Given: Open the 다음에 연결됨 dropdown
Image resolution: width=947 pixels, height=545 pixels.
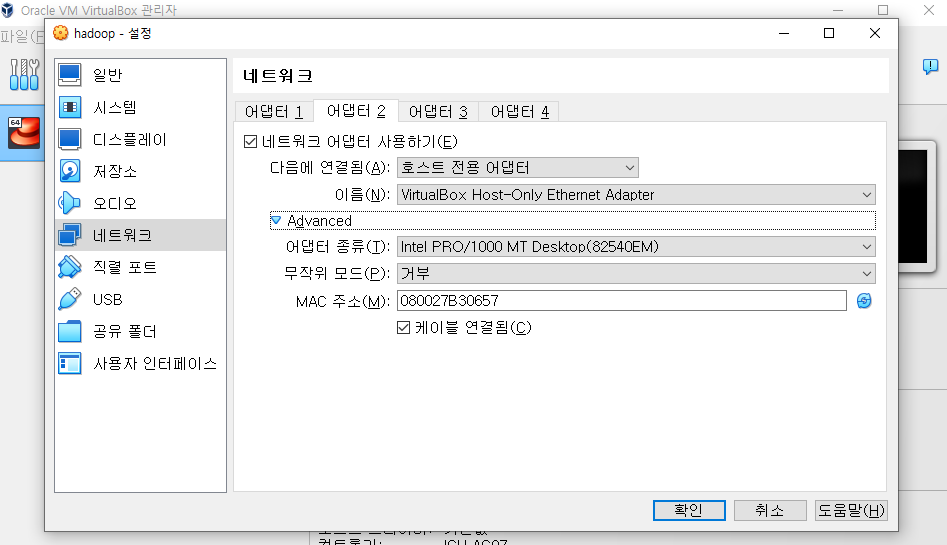Looking at the screenshot, I should pyautogui.click(x=518, y=167).
